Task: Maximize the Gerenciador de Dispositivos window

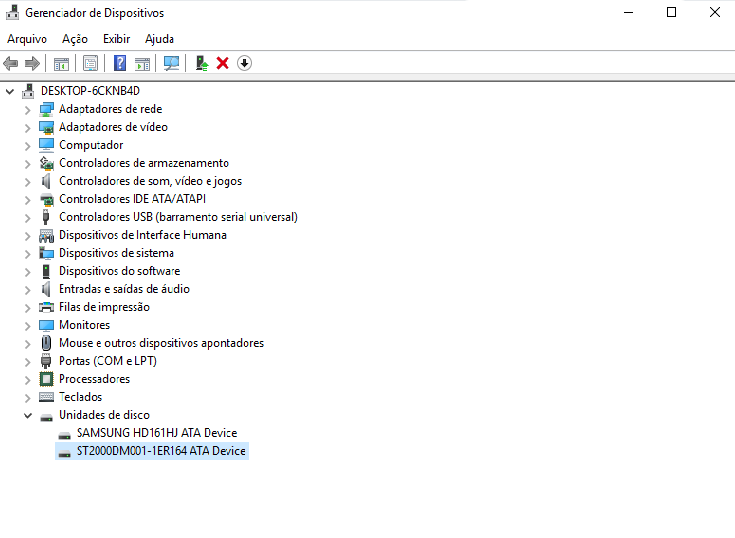Action: coord(671,12)
